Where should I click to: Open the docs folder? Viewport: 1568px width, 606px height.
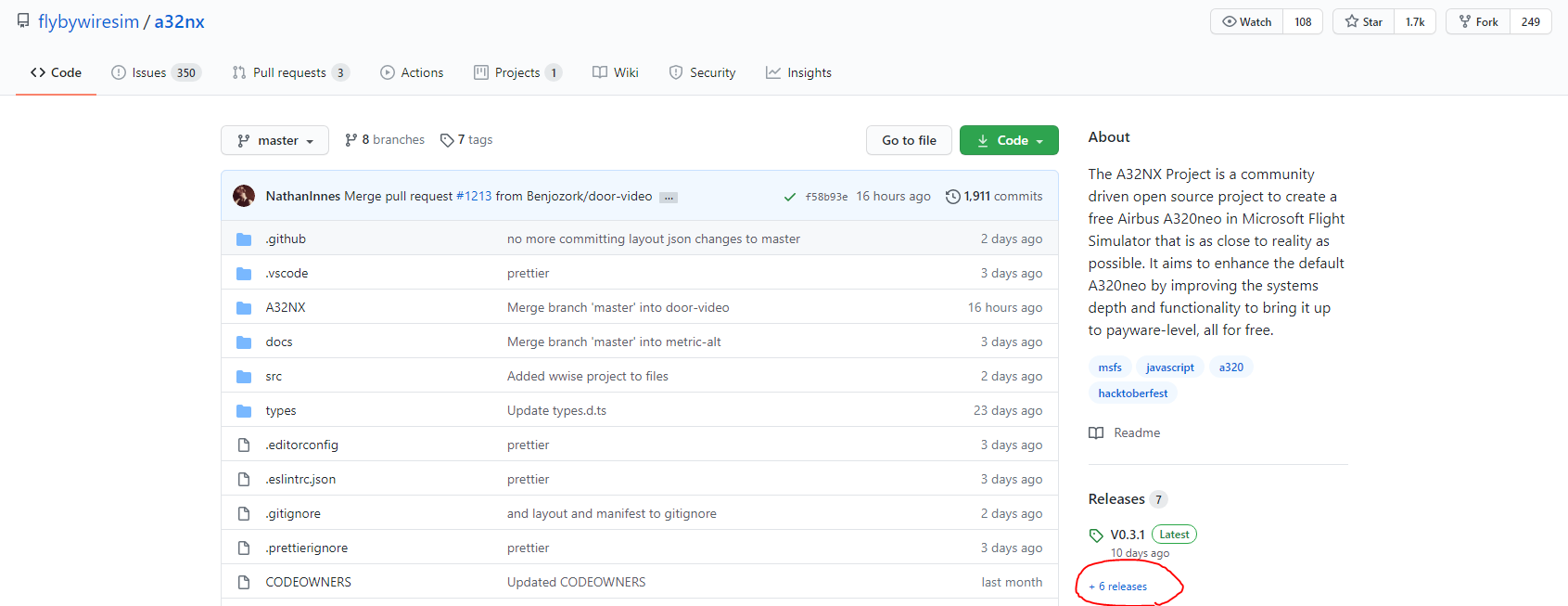[279, 342]
